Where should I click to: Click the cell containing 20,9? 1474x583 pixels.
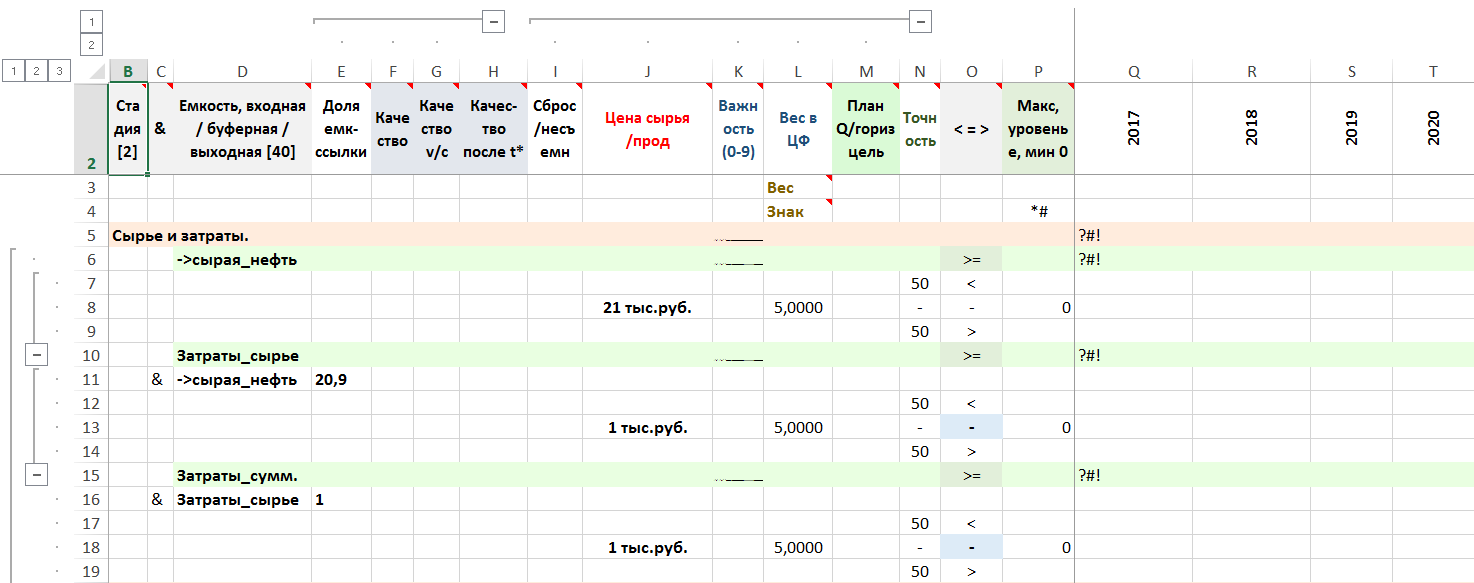coord(340,380)
